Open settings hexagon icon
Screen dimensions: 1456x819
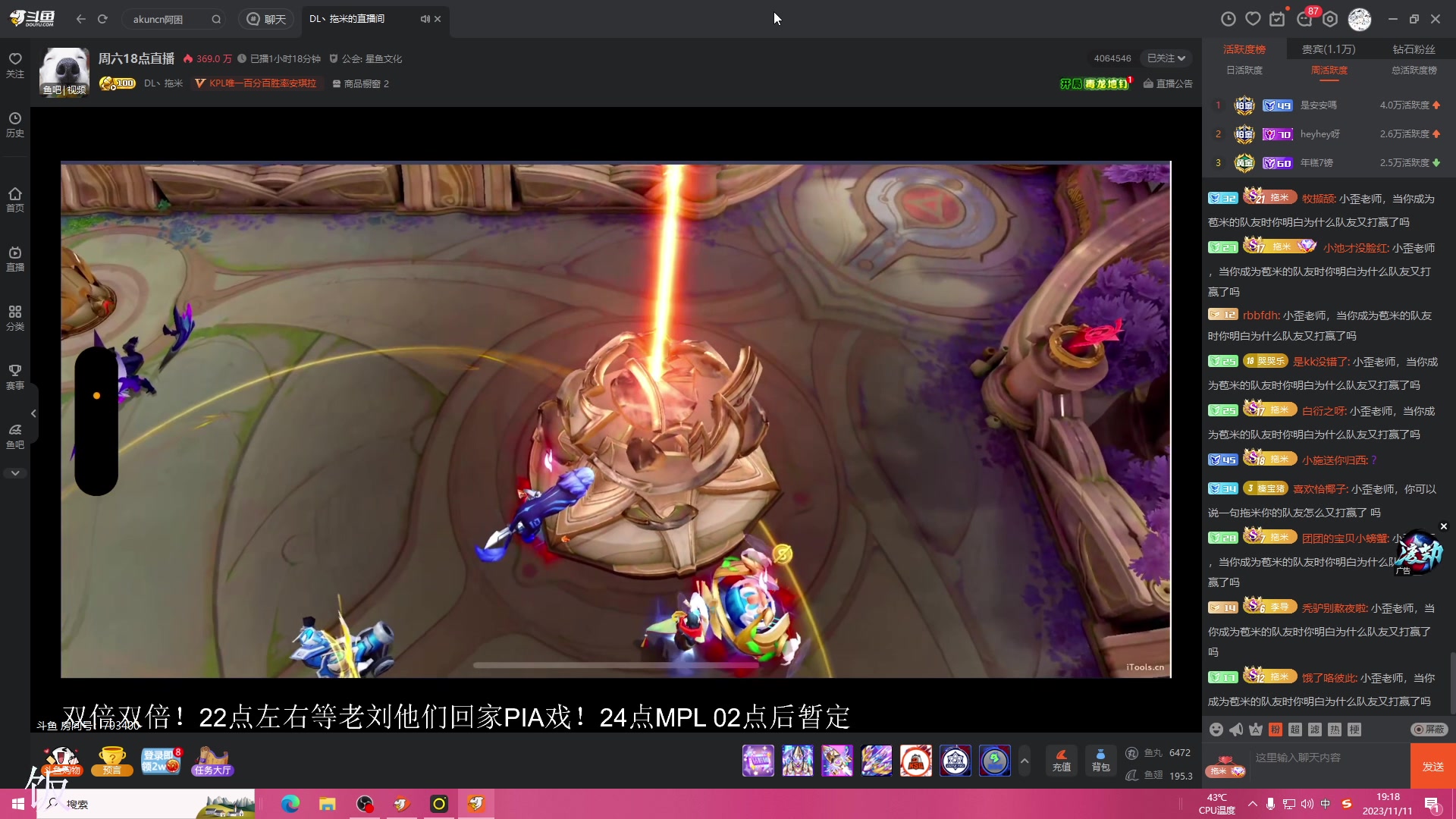coord(1330,19)
